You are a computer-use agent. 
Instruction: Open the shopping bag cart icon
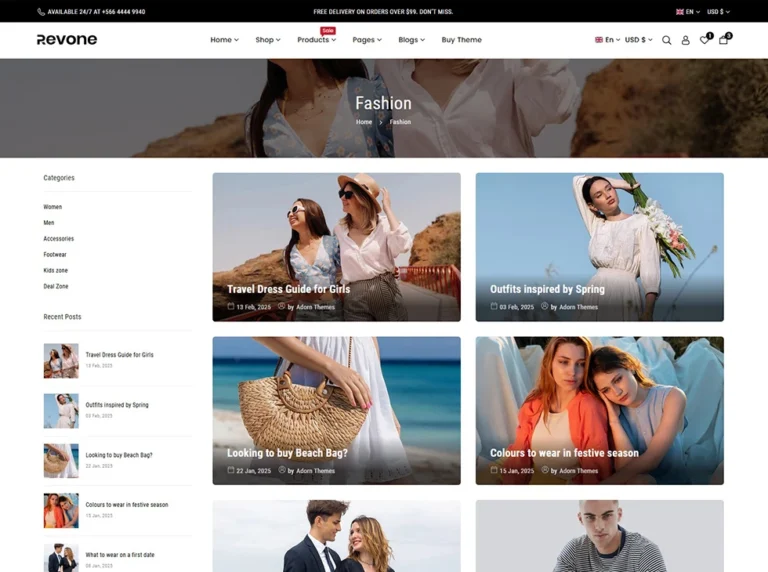click(x=723, y=40)
